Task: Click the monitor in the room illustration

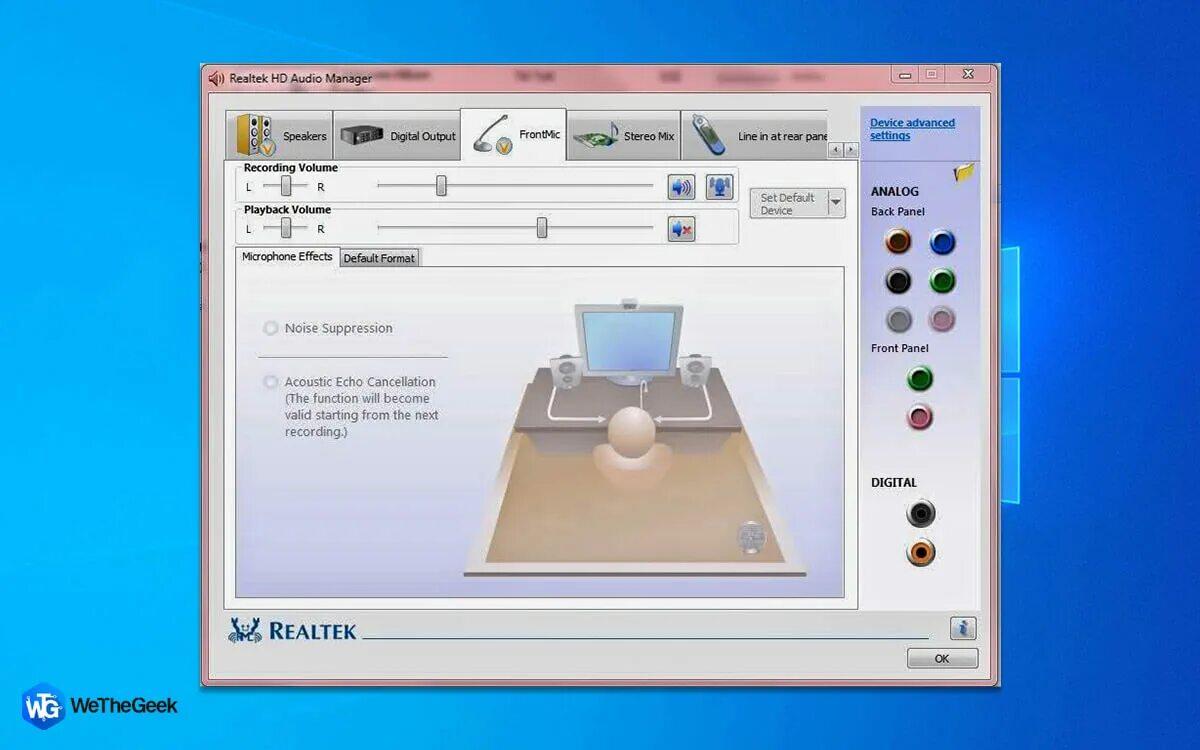Action: 629,343
